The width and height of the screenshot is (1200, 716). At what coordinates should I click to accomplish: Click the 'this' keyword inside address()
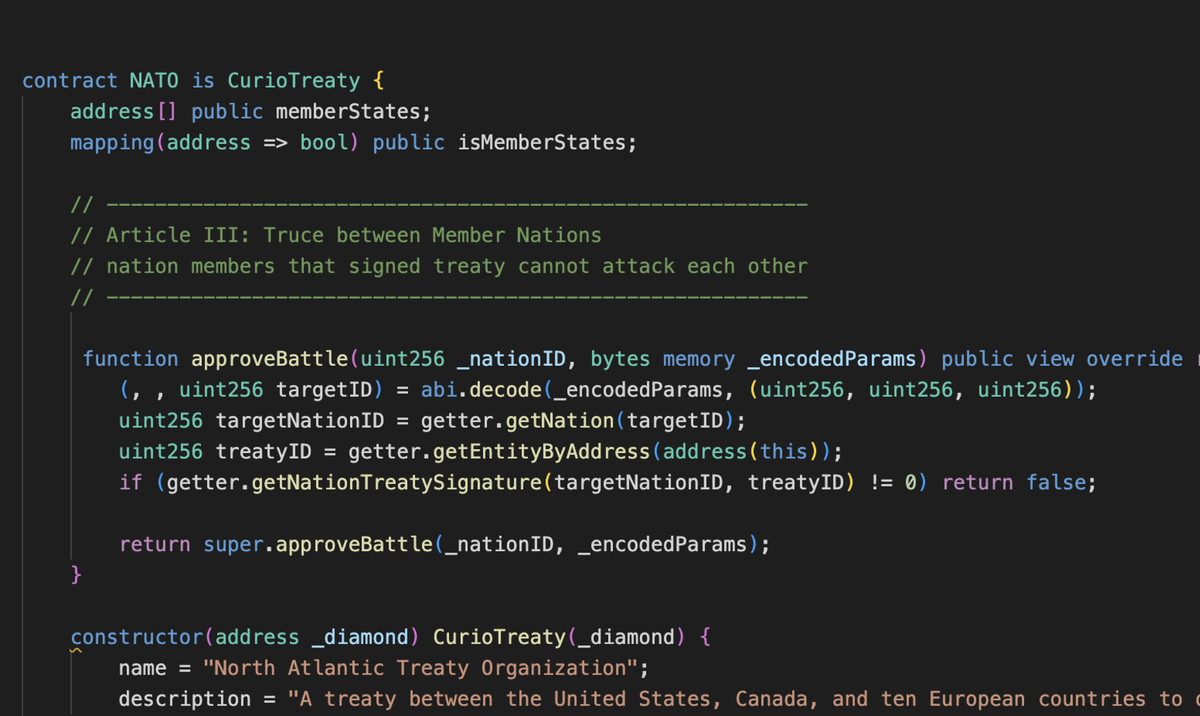pyautogui.click(x=784, y=451)
